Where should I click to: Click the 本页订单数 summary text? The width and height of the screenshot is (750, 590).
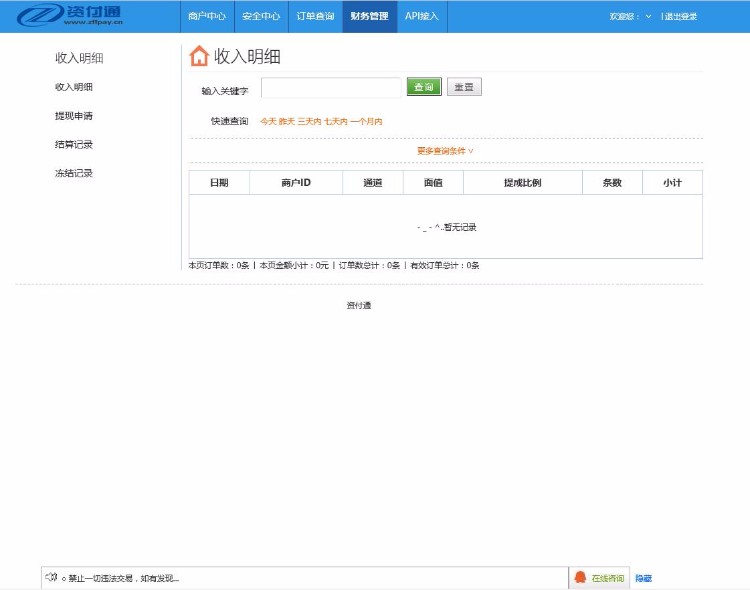coord(219,265)
